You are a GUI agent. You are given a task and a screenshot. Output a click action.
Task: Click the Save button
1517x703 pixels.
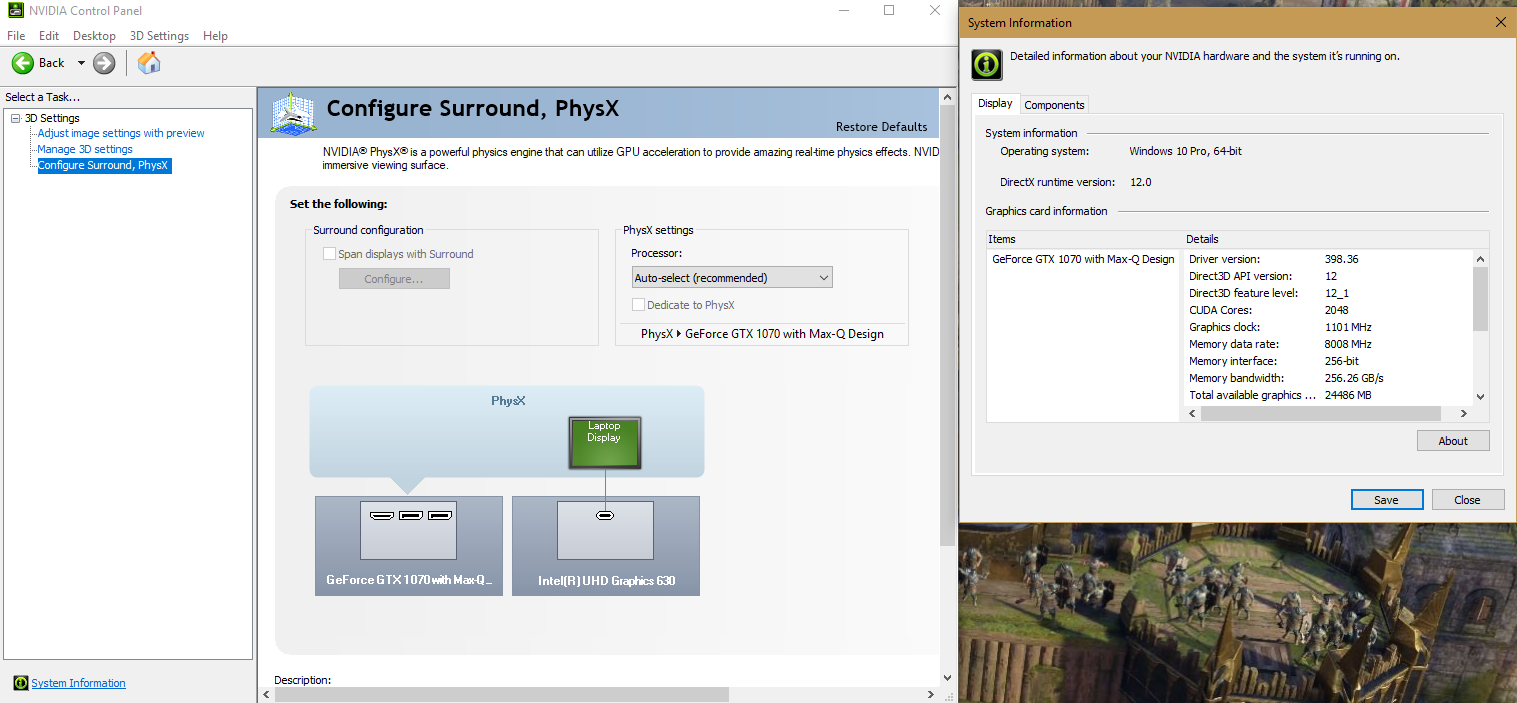(x=1385, y=500)
